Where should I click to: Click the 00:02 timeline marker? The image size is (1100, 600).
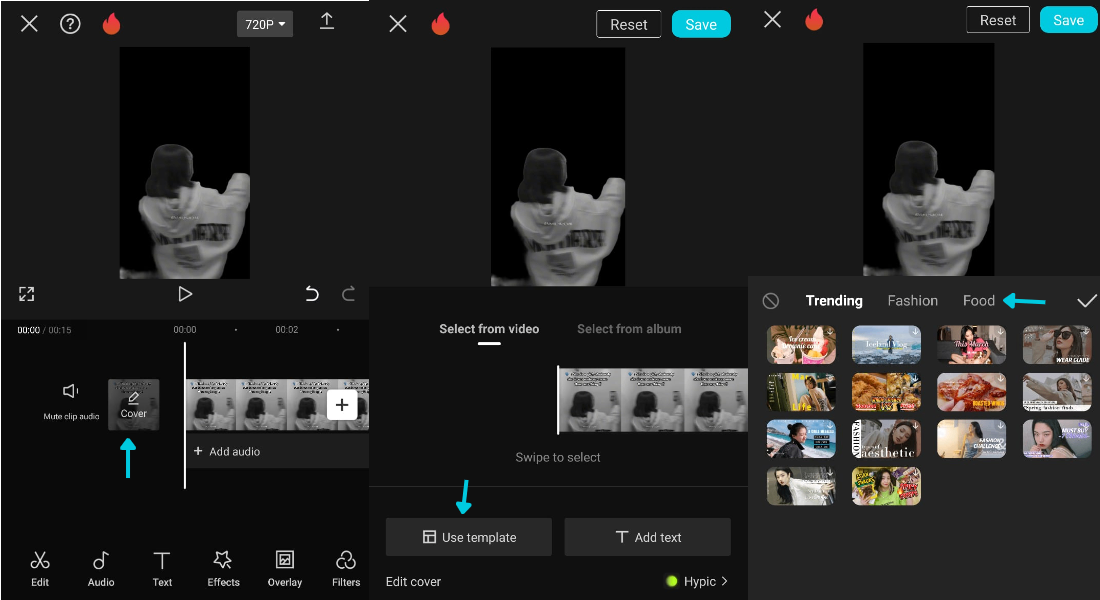[286, 329]
